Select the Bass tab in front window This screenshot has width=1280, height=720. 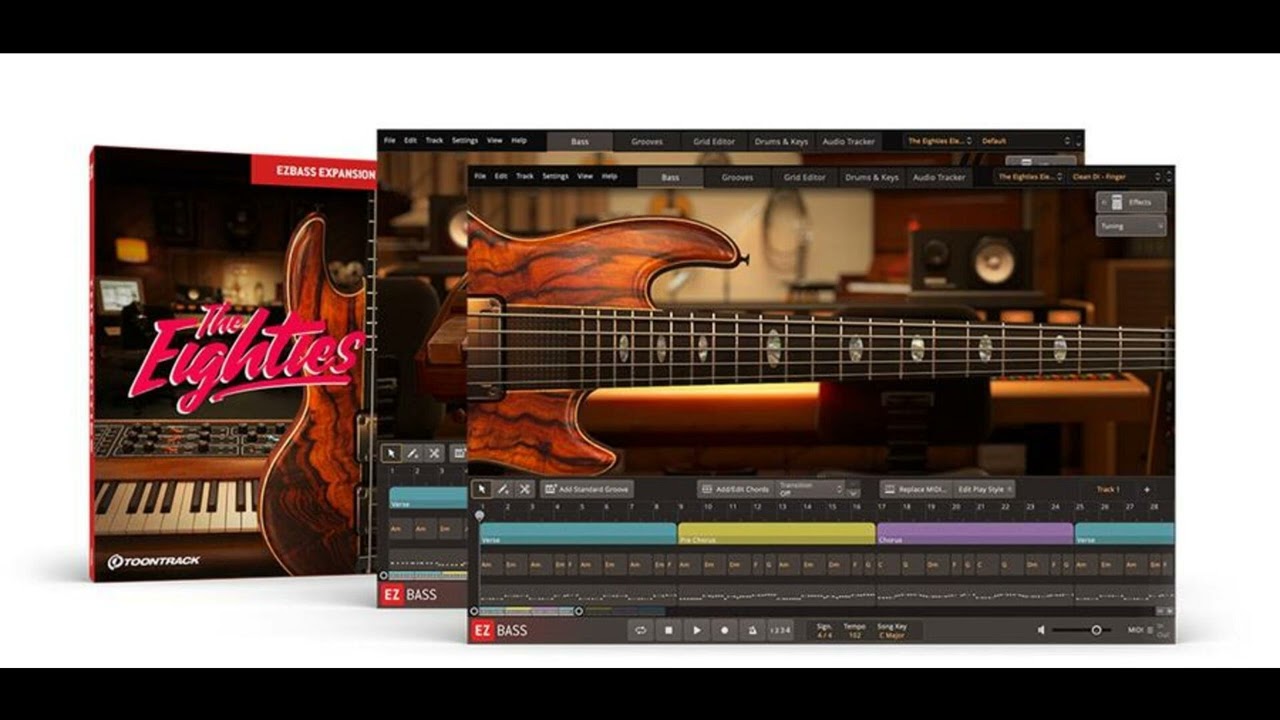coord(670,177)
